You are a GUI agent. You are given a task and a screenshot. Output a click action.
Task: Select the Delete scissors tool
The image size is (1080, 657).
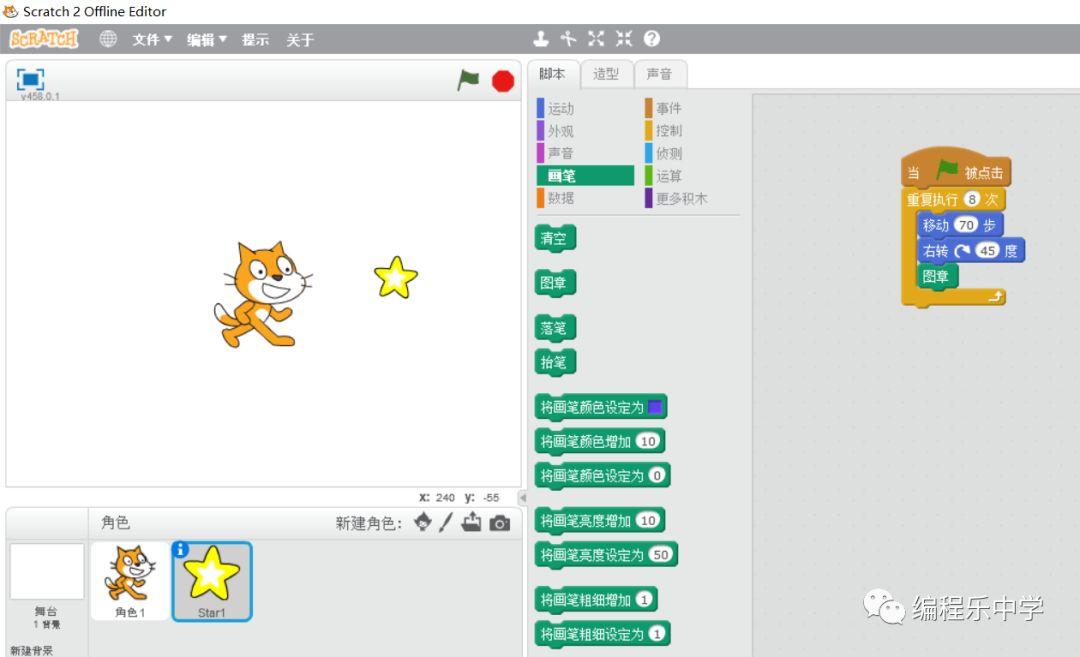568,39
